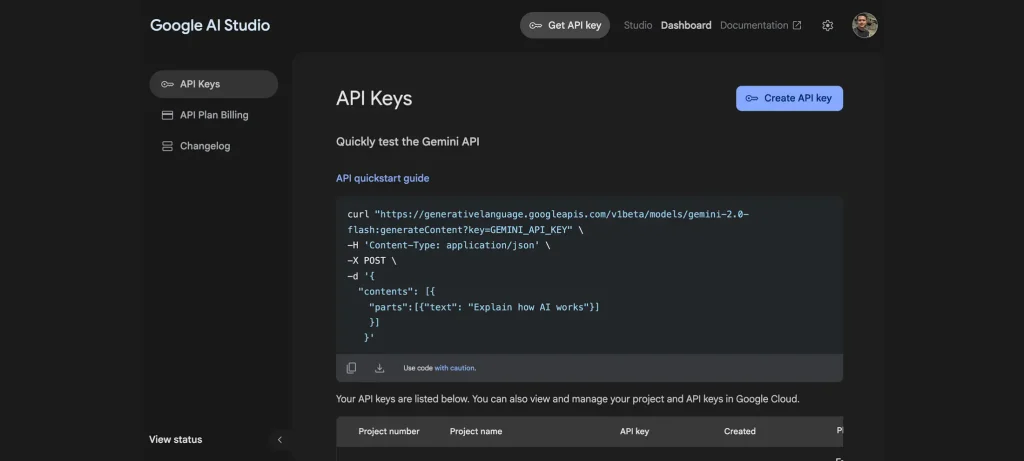
Task: Click the Project name column header
Action: point(476,431)
